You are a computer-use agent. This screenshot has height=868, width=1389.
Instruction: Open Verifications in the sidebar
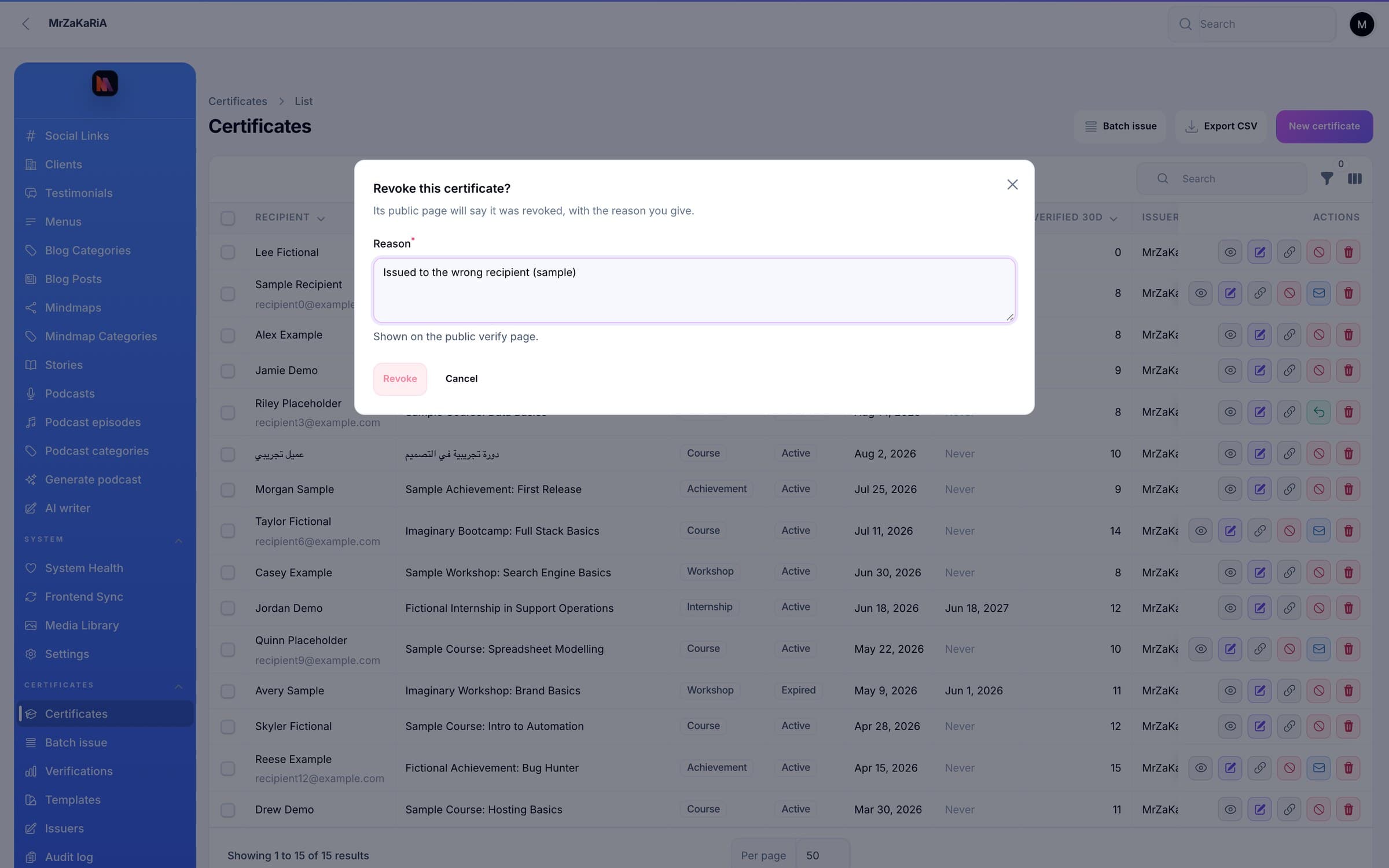104,771
